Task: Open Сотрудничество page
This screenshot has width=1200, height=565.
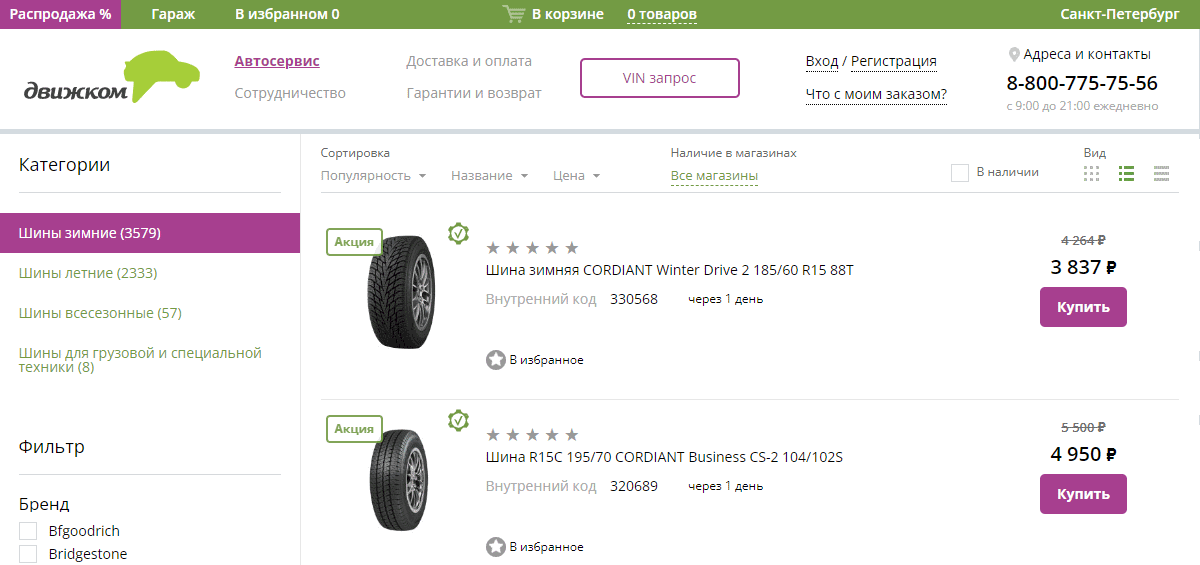Action: point(290,93)
